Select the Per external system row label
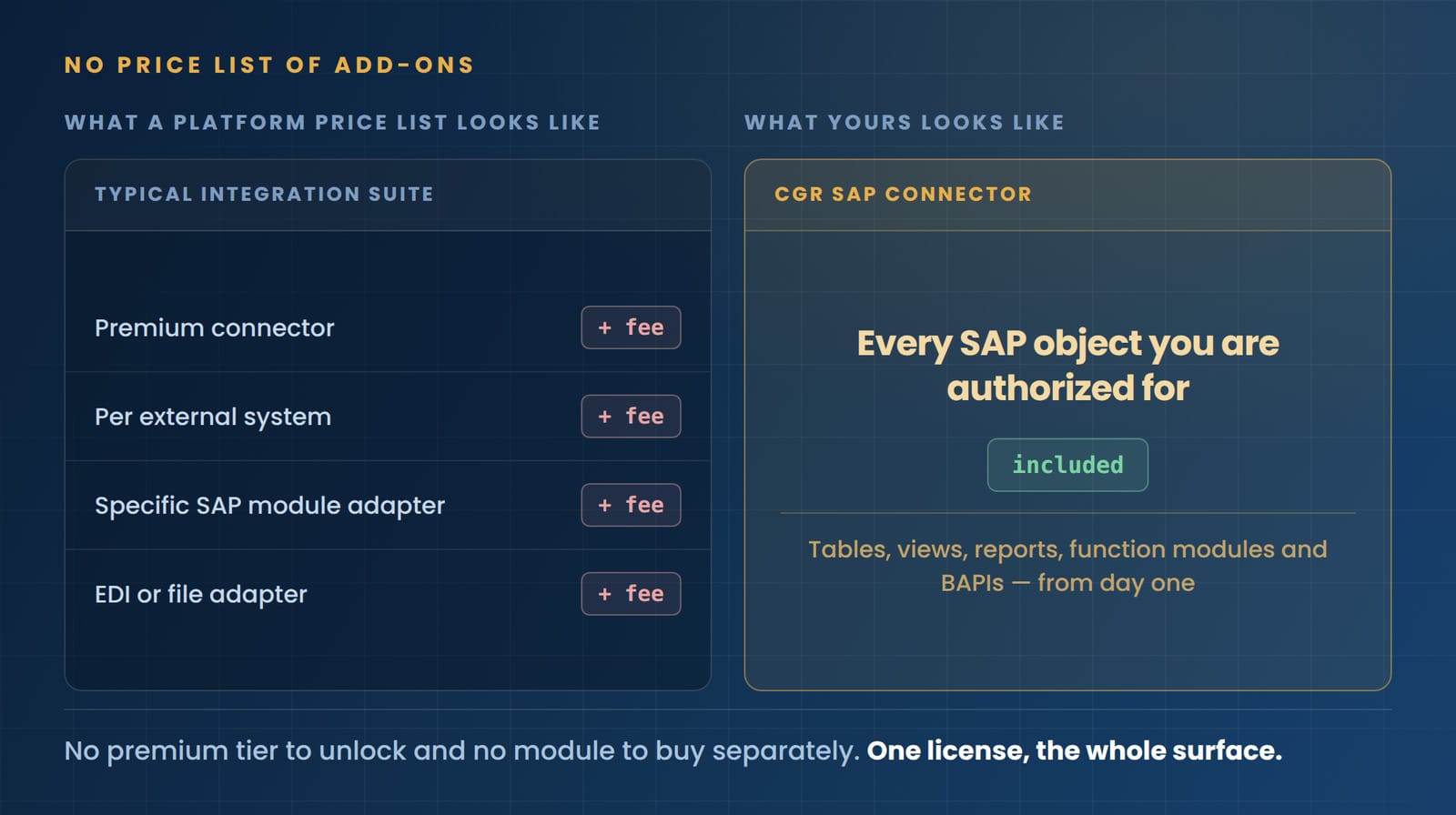Image resolution: width=1456 pixels, height=815 pixels. coord(213,417)
